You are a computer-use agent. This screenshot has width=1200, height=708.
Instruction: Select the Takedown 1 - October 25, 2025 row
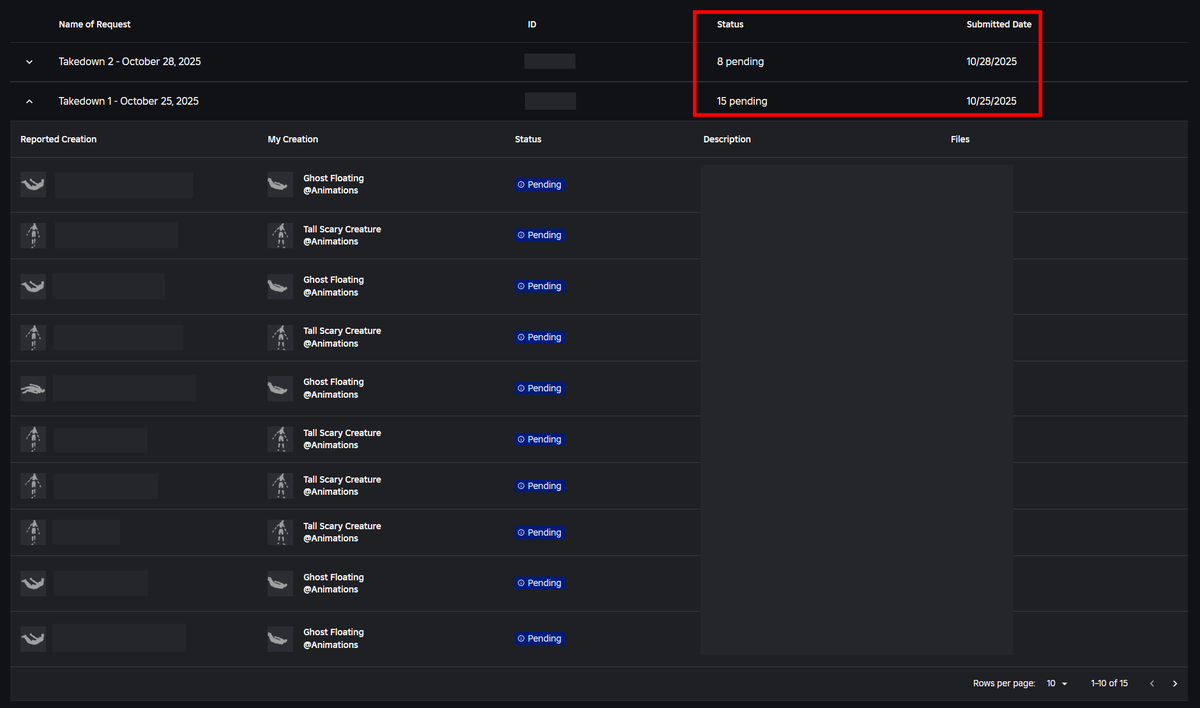(x=600, y=101)
